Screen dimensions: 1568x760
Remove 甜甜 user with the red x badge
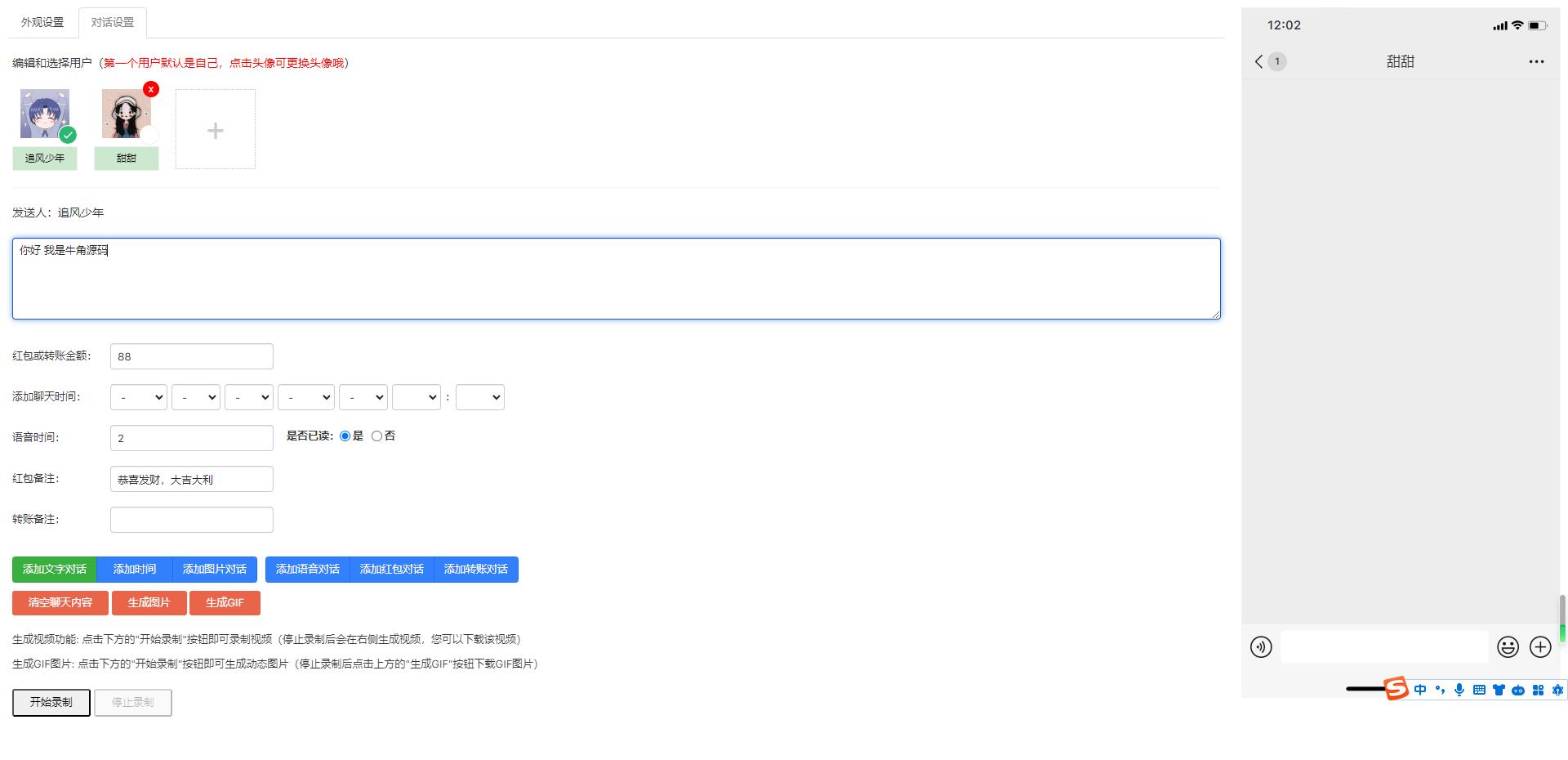150,89
